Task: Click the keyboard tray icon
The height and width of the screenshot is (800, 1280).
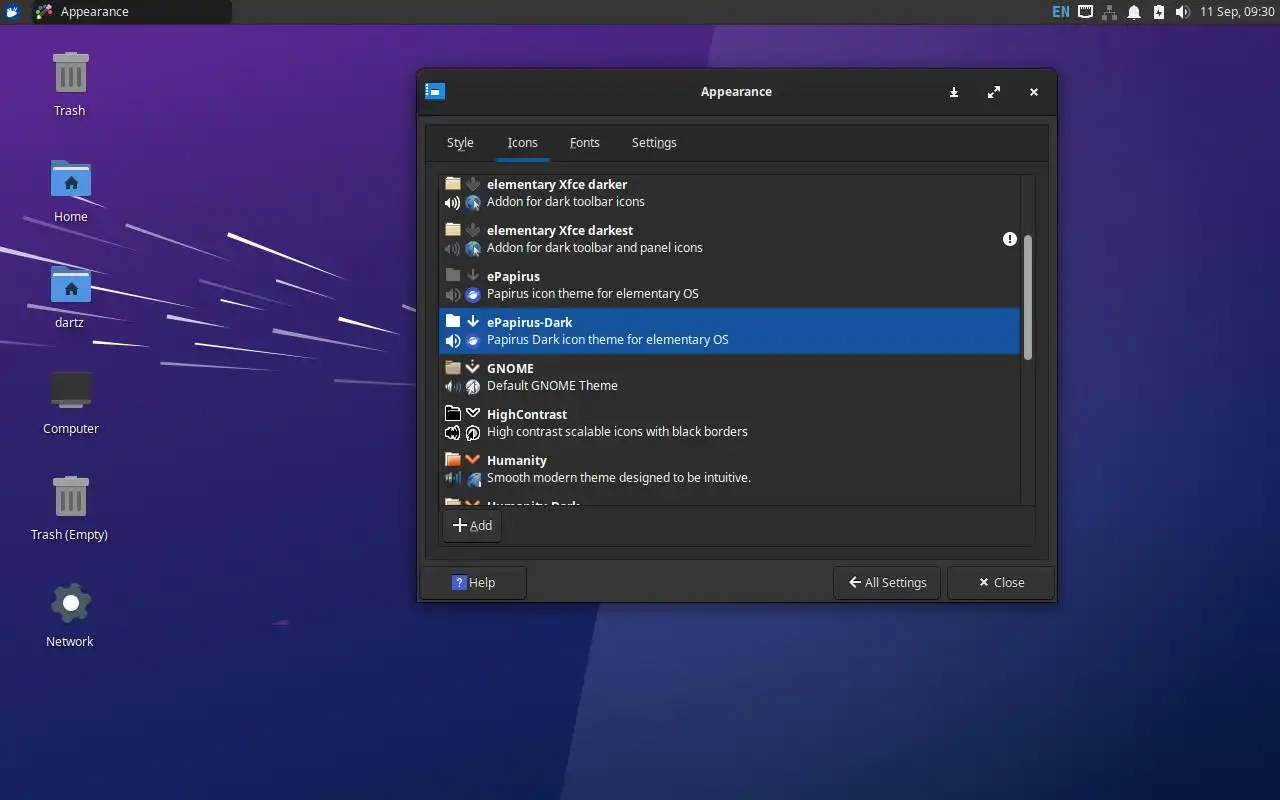Action: pyautogui.click(x=1085, y=12)
